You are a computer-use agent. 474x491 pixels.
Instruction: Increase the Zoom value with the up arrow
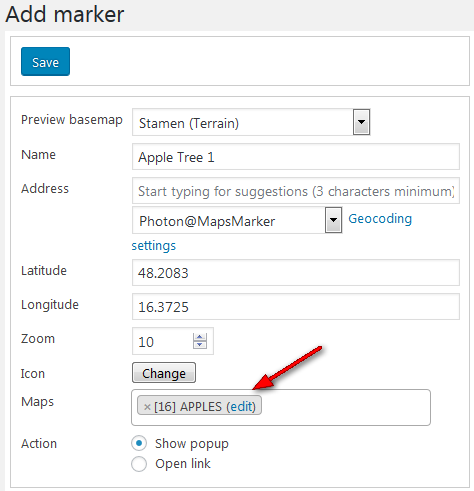coord(200,337)
